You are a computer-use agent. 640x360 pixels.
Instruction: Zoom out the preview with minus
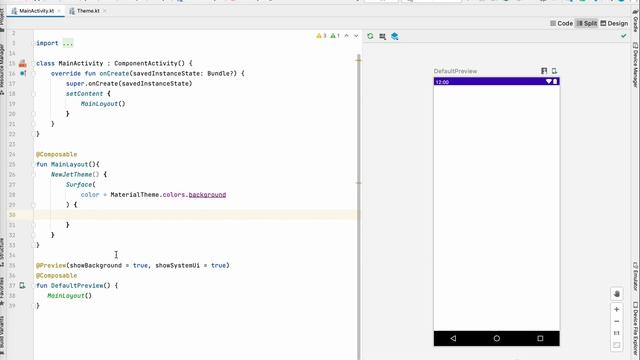click(x=617, y=321)
